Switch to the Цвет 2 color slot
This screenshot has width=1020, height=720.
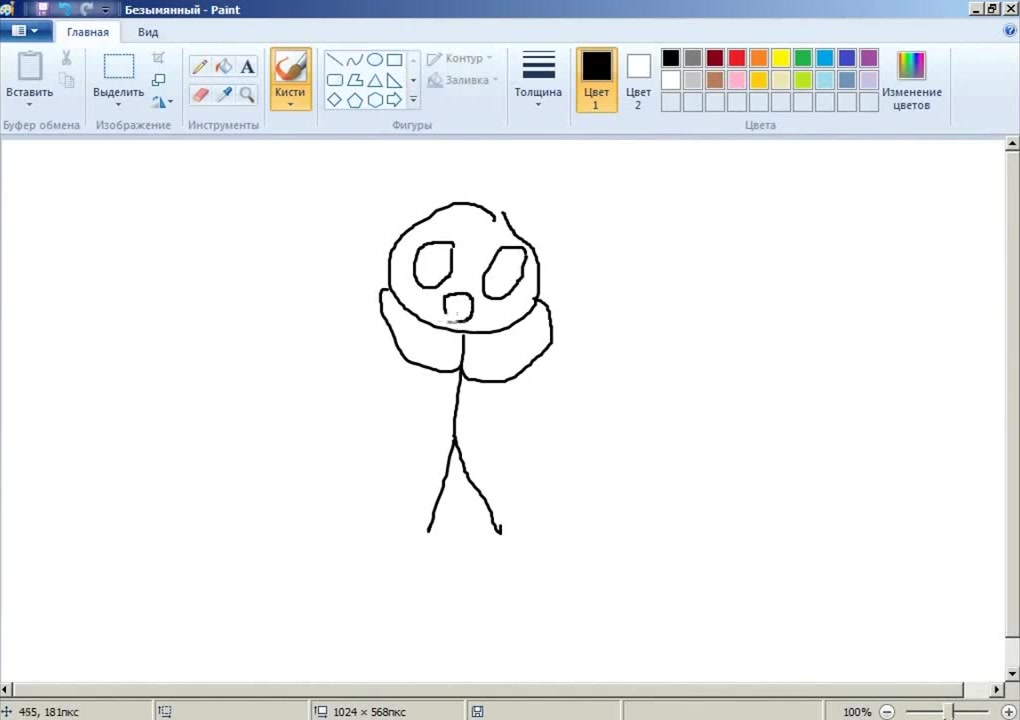coord(638,79)
